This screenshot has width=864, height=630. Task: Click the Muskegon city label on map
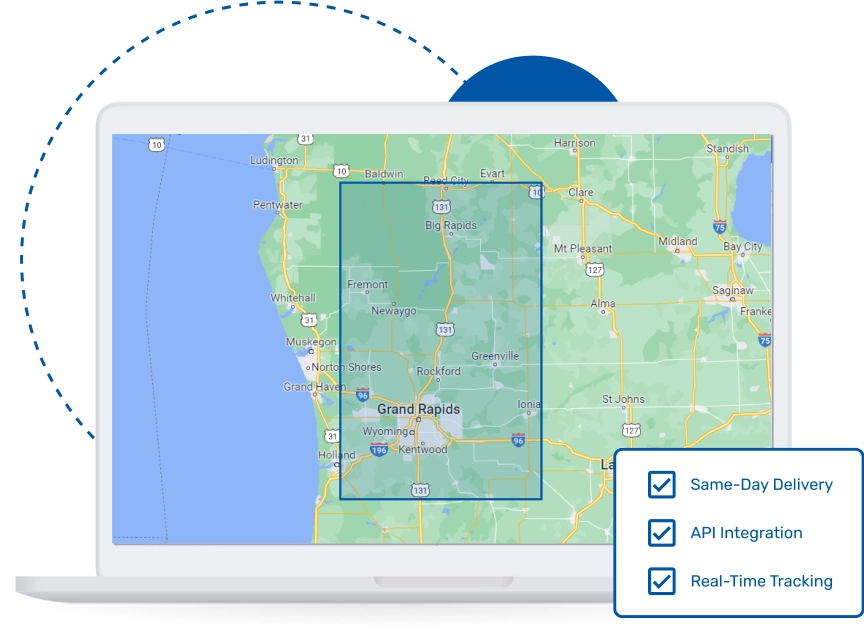(x=311, y=342)
